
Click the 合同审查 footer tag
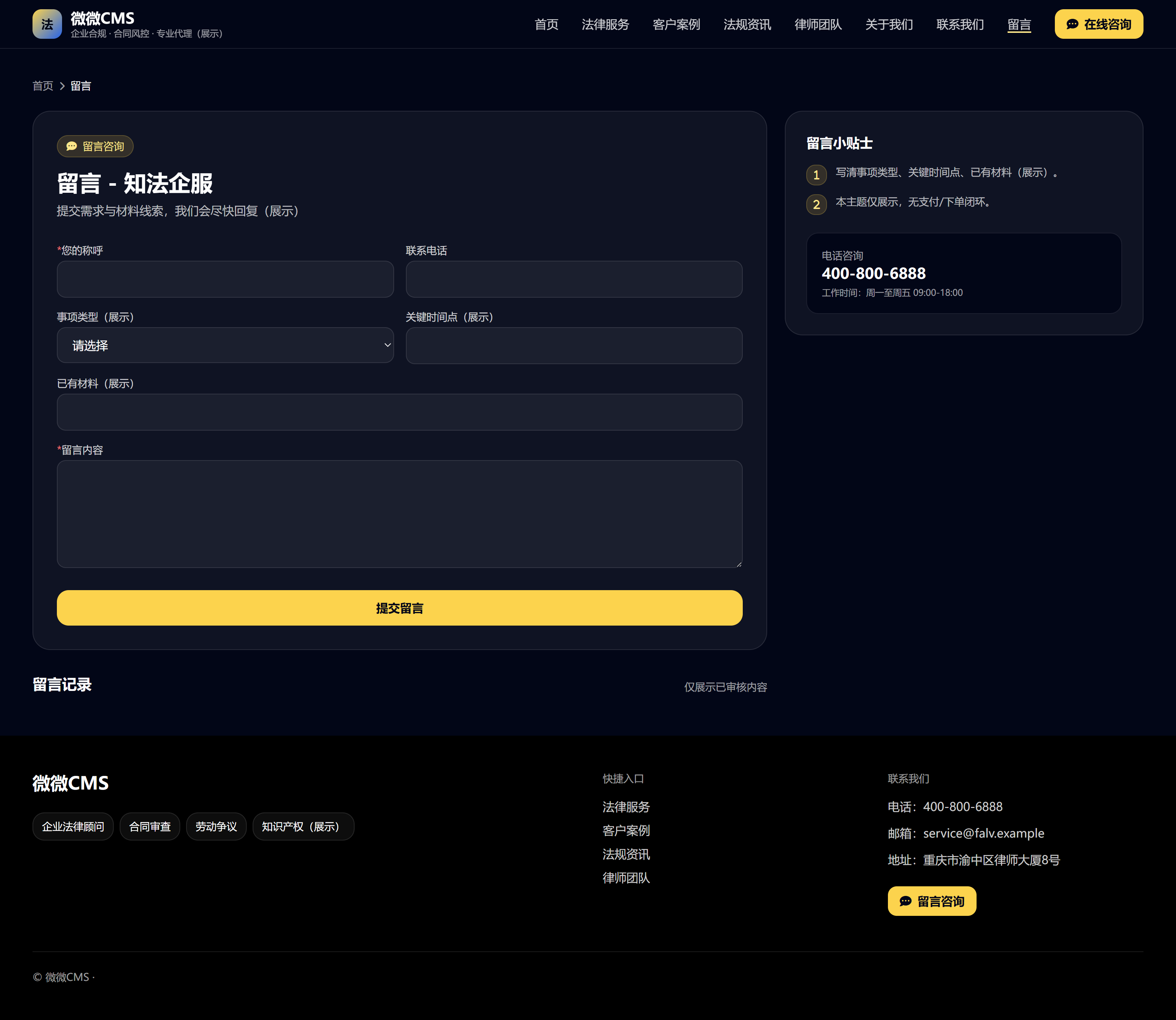point(150,826)
